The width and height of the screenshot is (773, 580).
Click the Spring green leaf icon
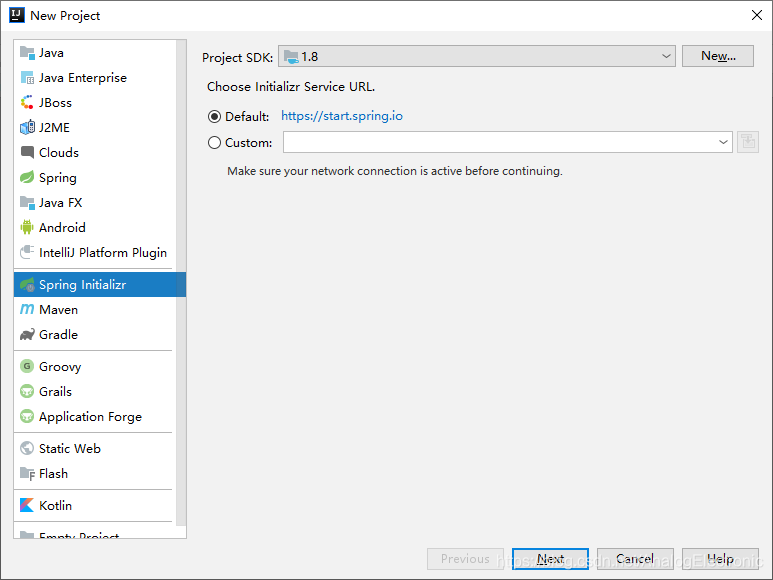(x=27, y=177)
